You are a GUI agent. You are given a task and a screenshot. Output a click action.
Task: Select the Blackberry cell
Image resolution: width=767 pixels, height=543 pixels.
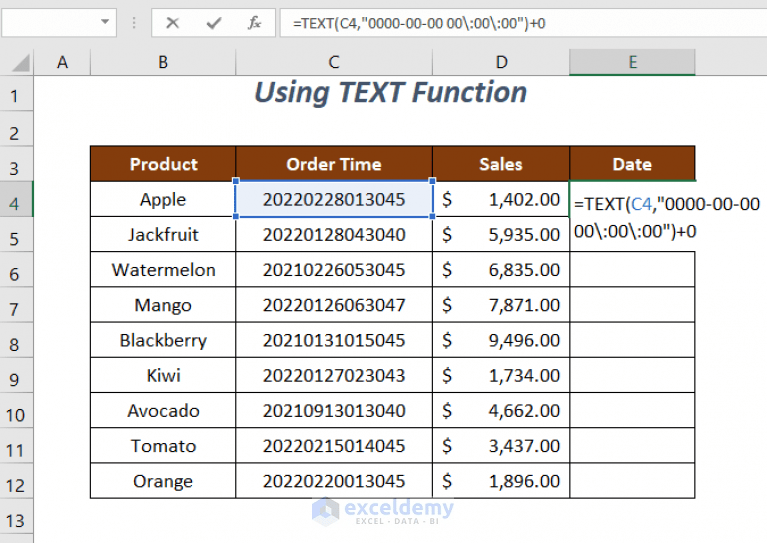tap(163, 340)
